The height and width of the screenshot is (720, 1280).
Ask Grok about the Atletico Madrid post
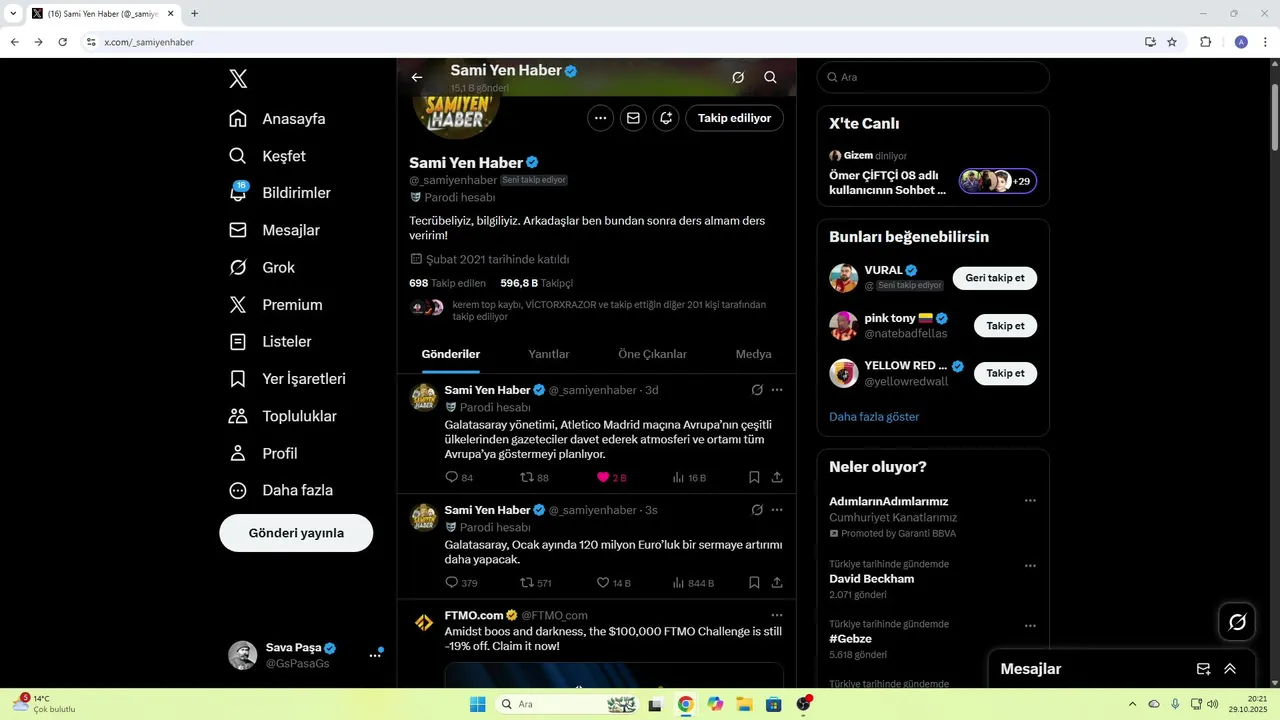click(757, 390)
